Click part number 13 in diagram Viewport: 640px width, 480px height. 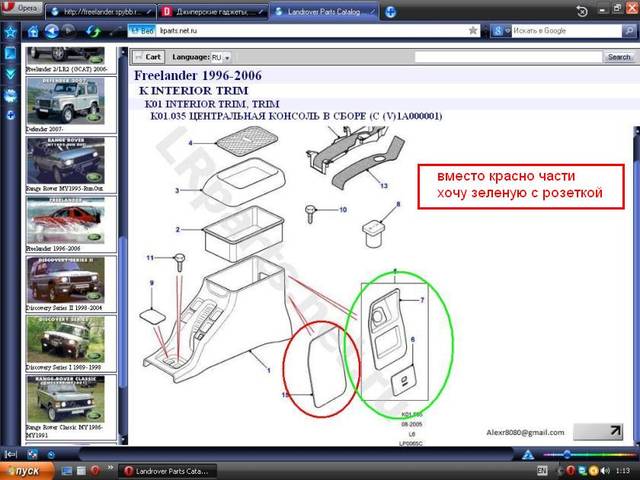[384, 186]
